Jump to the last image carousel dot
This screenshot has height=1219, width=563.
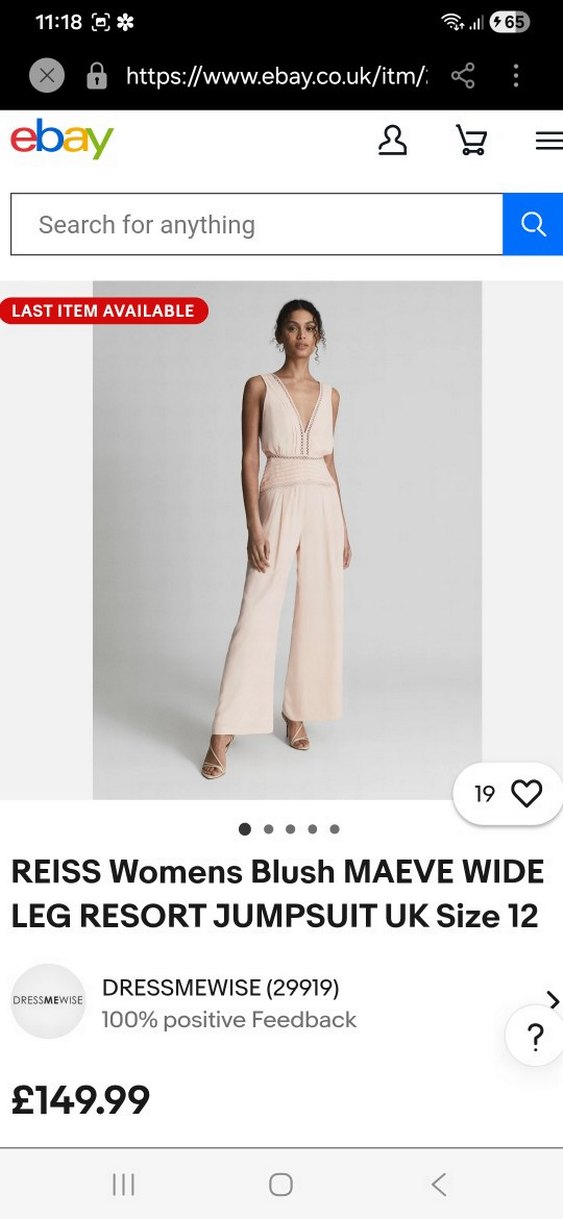pyautogui.click(x=334, y=829)
